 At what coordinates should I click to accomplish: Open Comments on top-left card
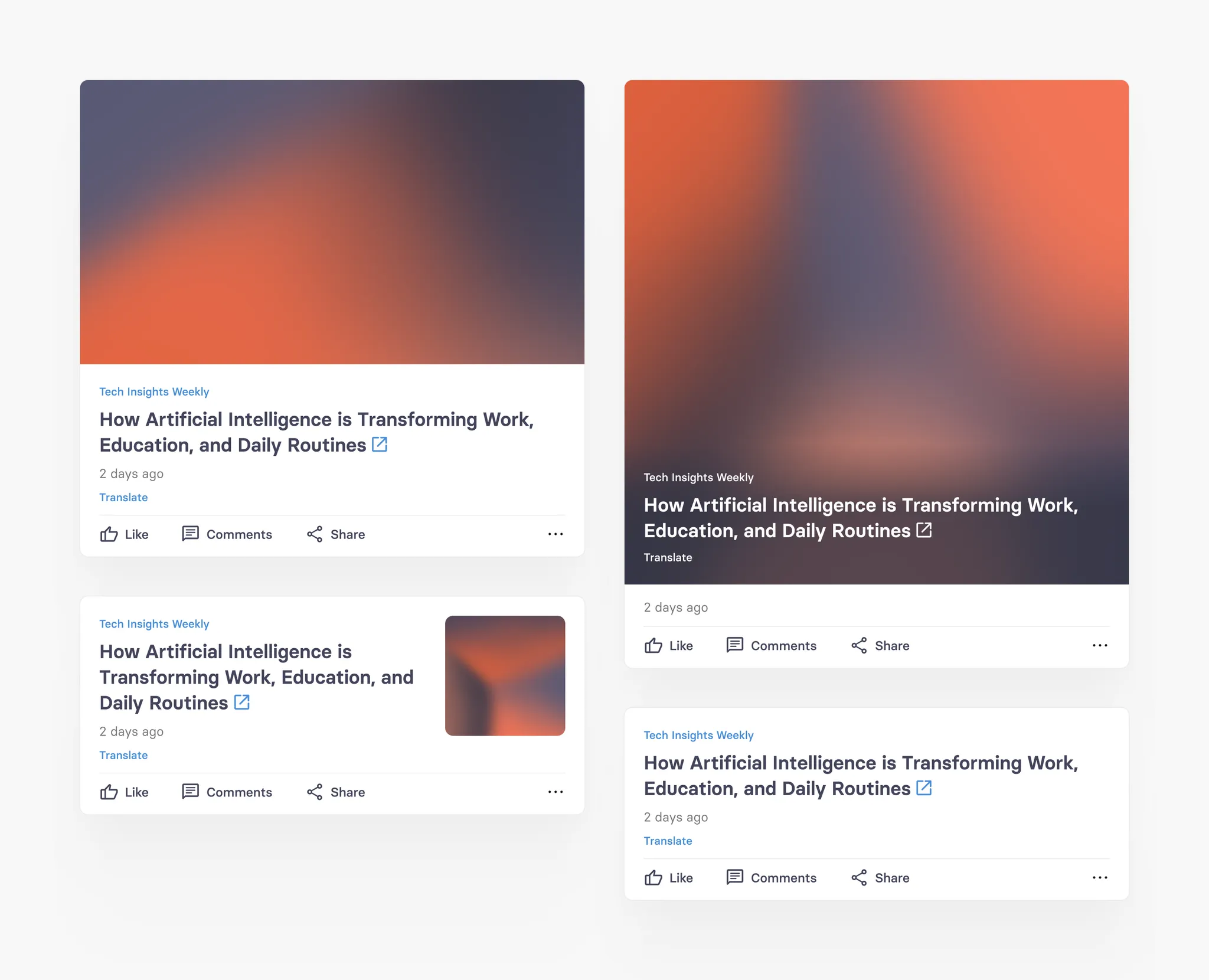pos(227,534)
